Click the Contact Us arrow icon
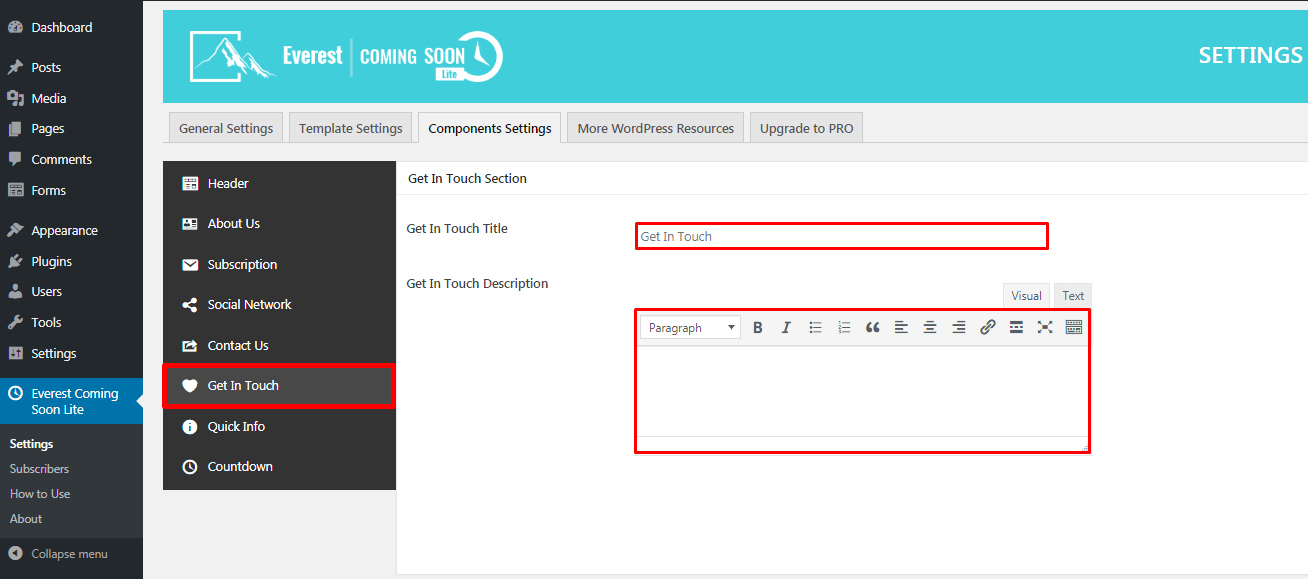The height and width of the screenshot is (579, 1308). tap(190, 345)
